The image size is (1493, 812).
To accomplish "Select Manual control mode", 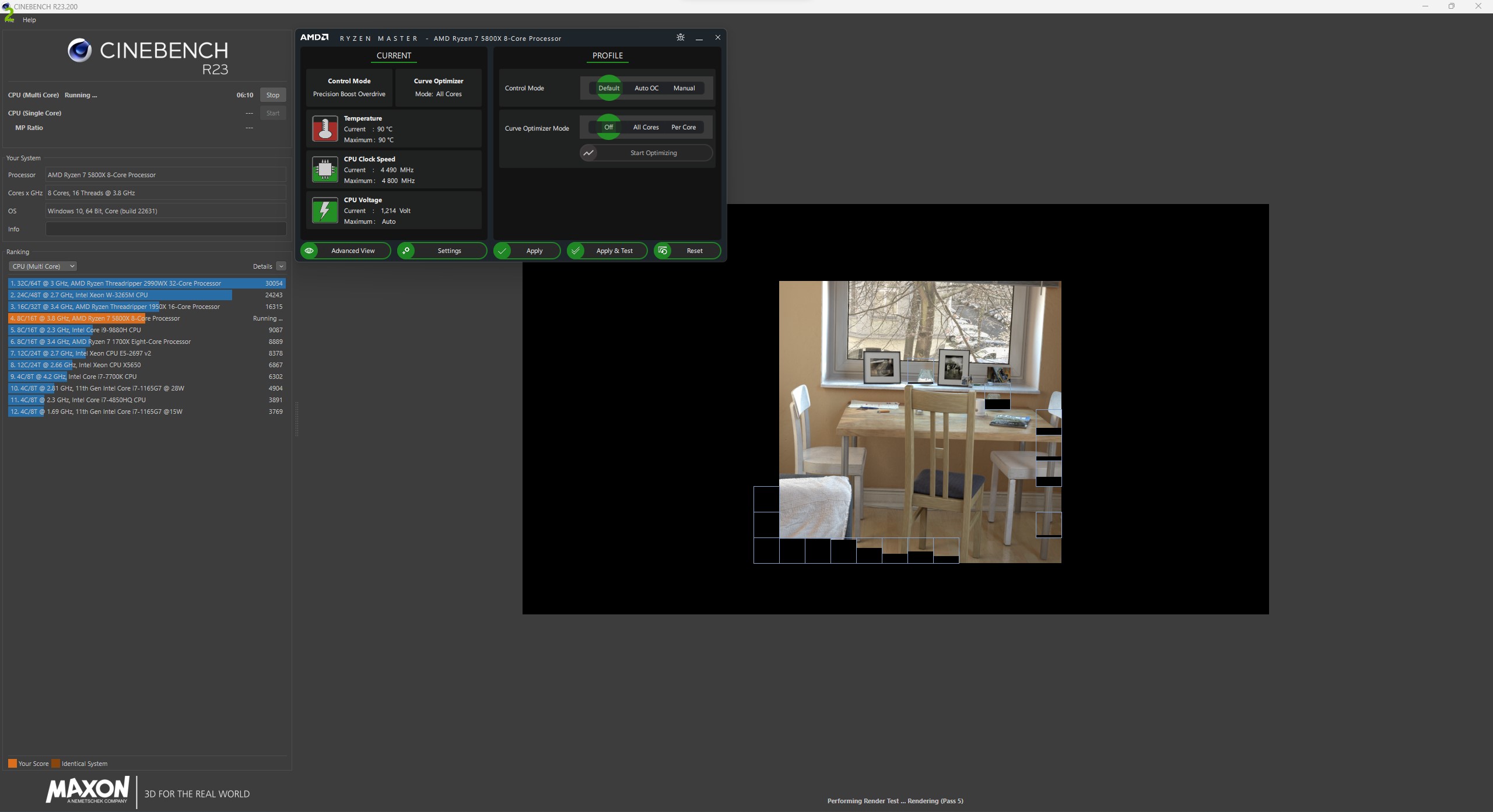I will pyautogui.click(x=684, y=88).
